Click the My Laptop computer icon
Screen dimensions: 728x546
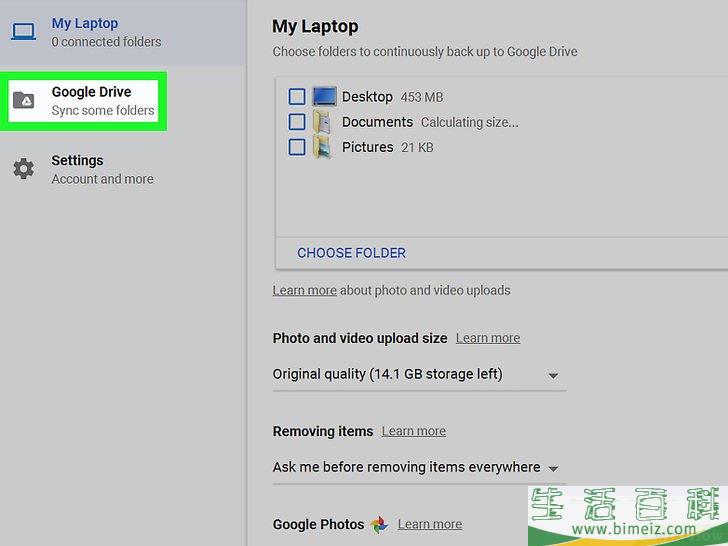pyautogui.click(x=23, y=32)
